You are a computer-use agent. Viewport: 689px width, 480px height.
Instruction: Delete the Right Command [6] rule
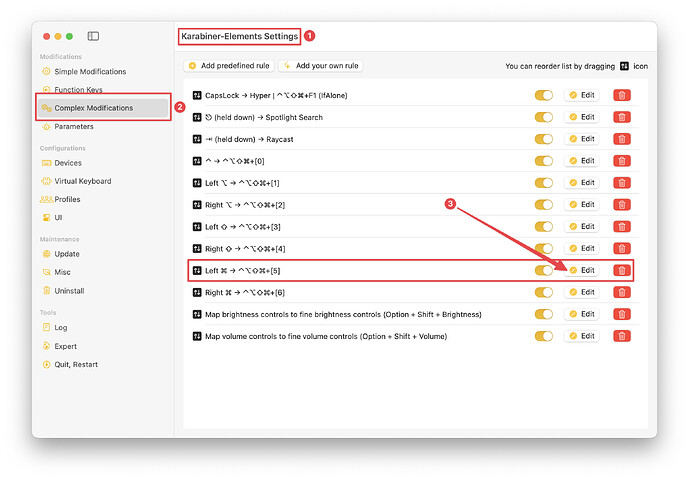[x=622, y=292]
